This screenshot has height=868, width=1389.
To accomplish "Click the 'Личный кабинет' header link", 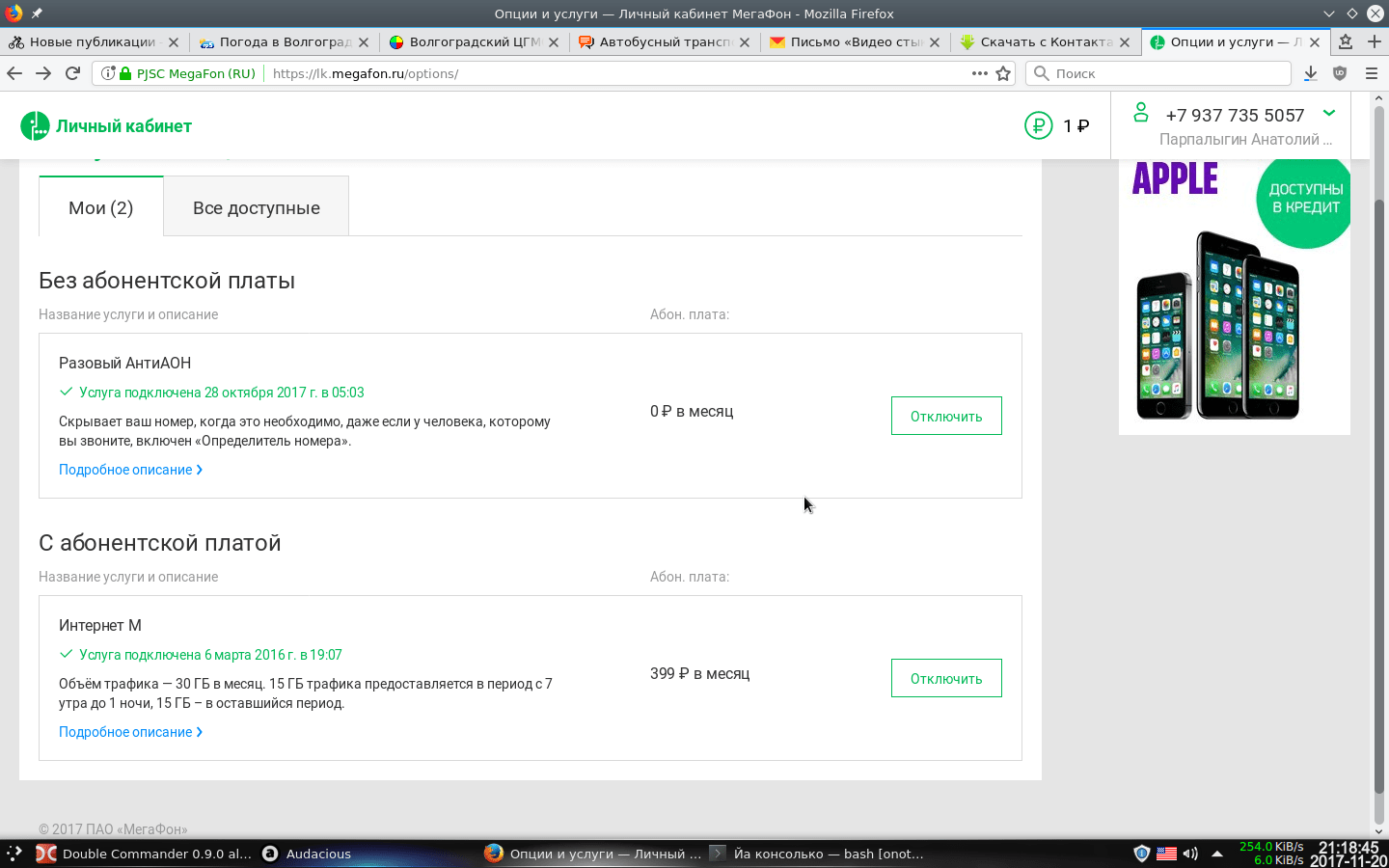I will tap(123, 126).
